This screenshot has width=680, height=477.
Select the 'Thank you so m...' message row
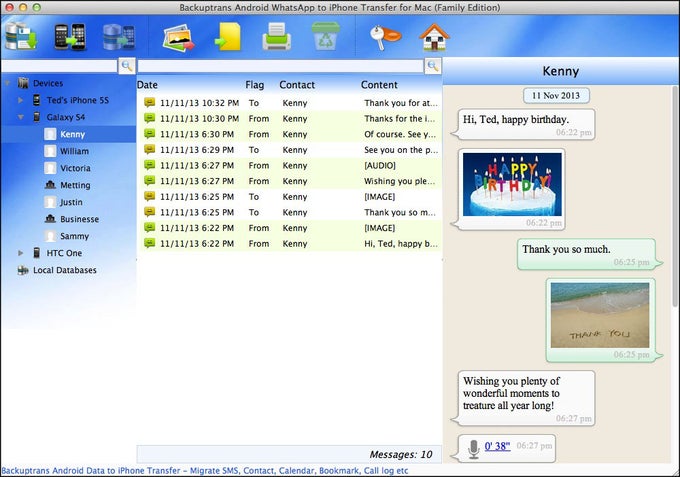click(x=290, y=212)
